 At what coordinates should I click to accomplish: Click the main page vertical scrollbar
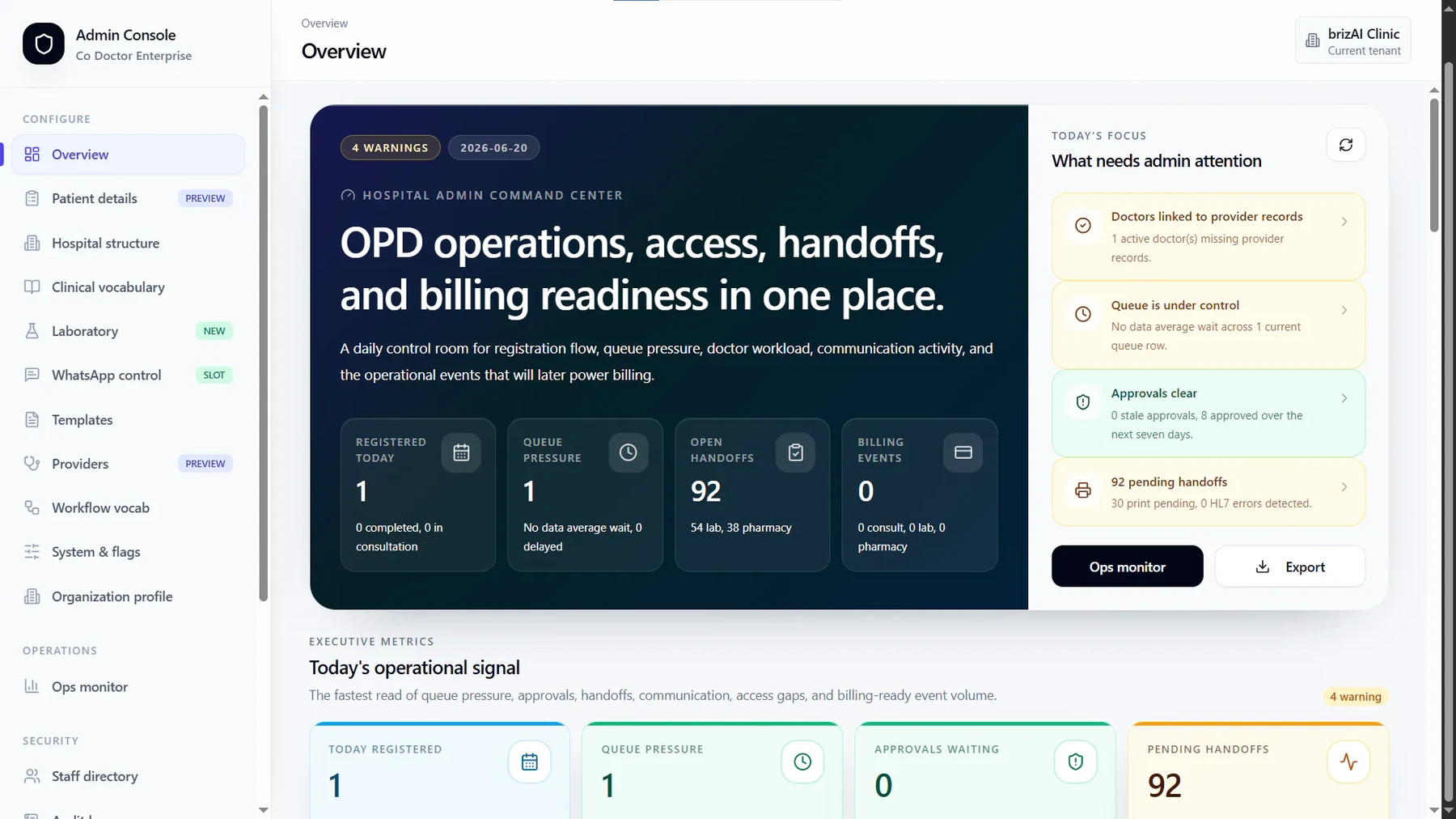pyautogui.click(x=1434, y=166)
